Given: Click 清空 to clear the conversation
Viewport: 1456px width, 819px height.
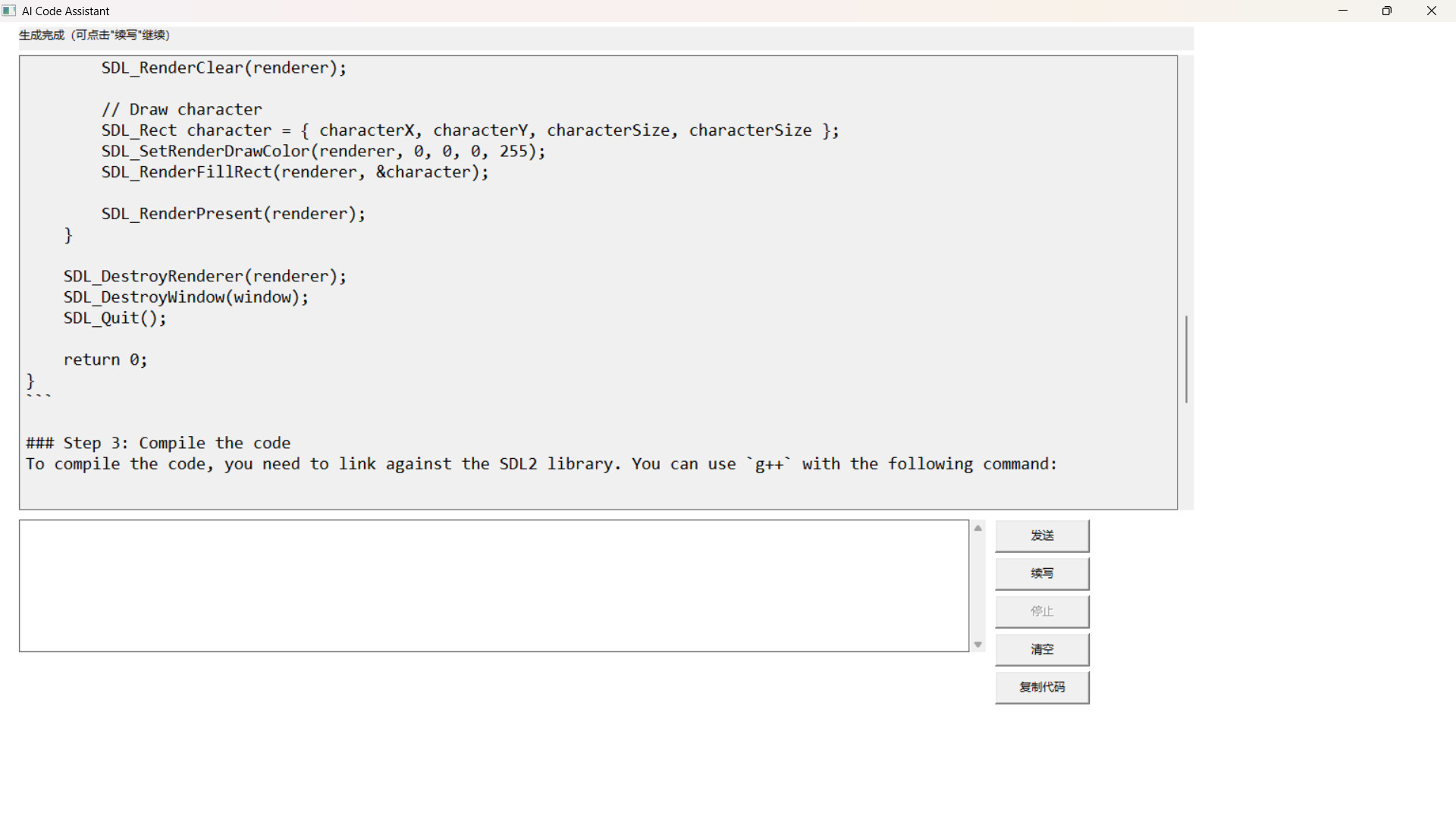Looking at the screenshot, I should [1042, 649].
